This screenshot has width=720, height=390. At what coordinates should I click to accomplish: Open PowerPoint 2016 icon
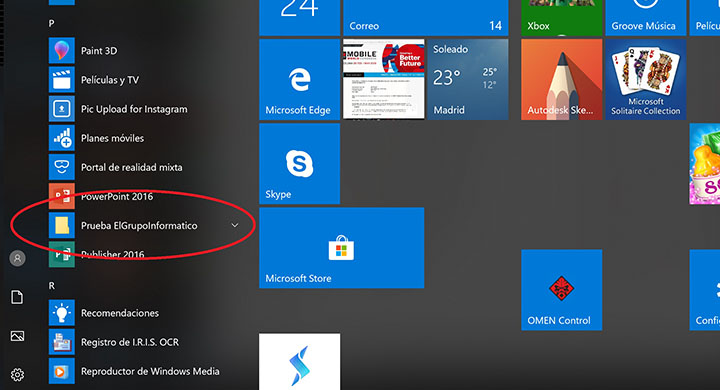pyautogui.click(x=62, y=196)
